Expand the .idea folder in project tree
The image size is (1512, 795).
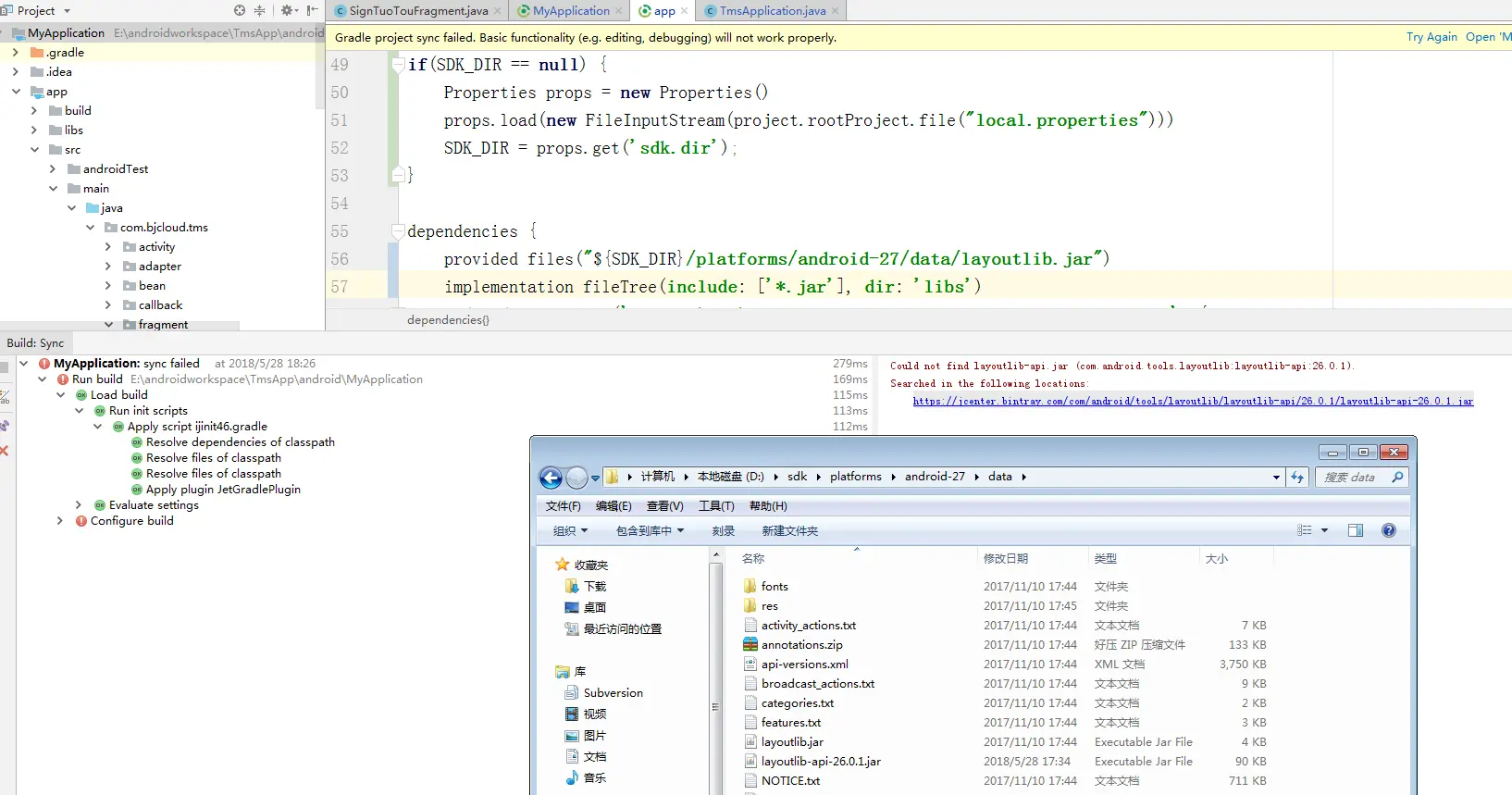(x=16, y=71)
